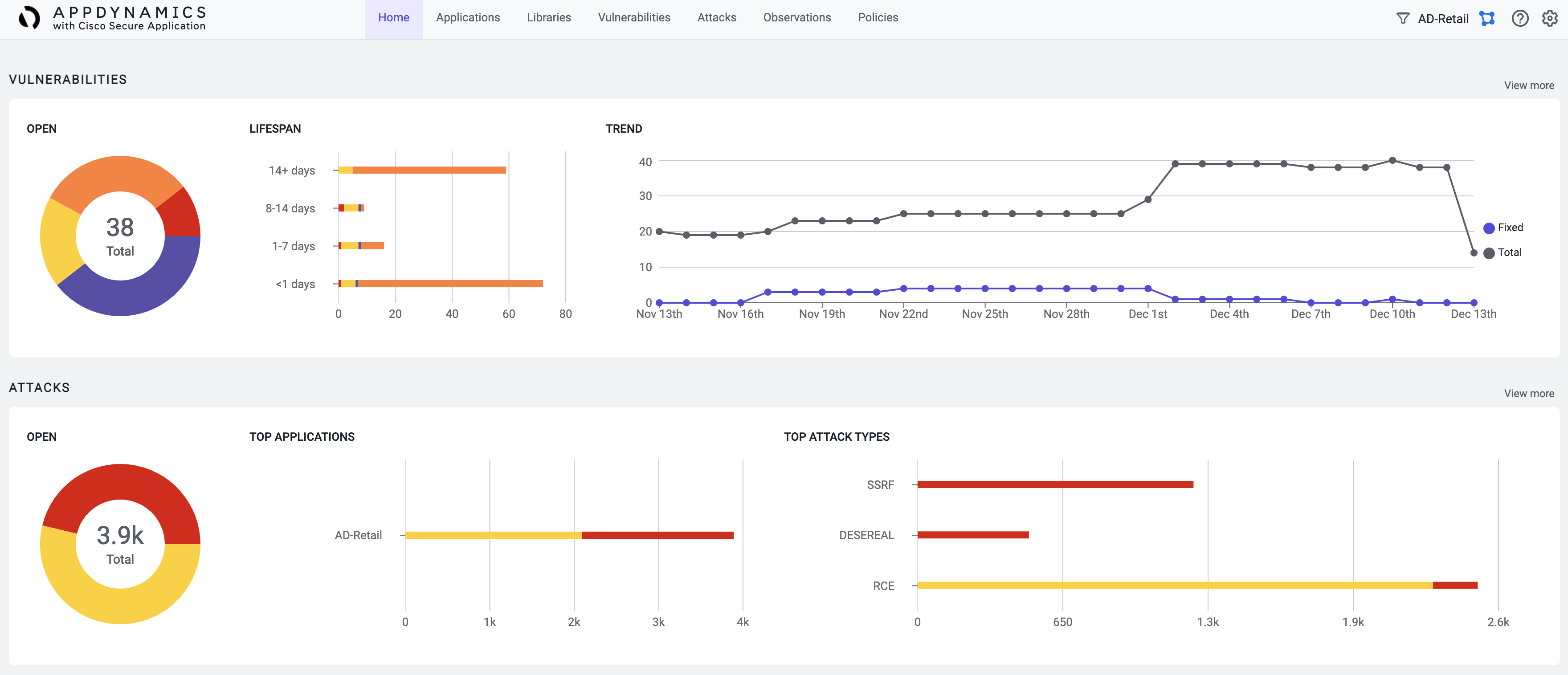Click View more for Vulnerabilities section
Image resolution: width=1568 pixels, height=675 pixels.
1528,85
